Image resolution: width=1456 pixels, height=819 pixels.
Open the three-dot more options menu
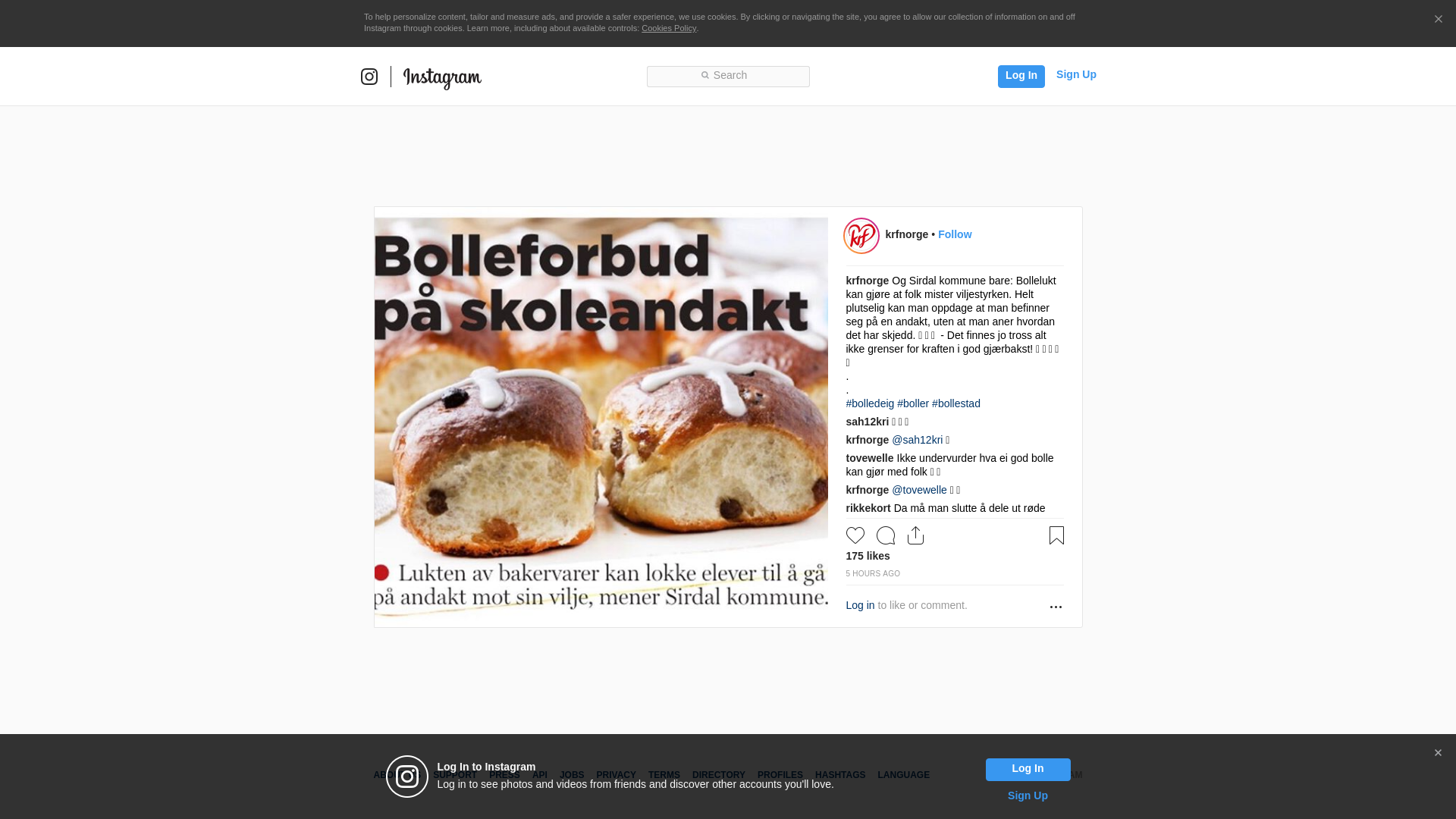pyautogui.click(x=1056, y=607)
